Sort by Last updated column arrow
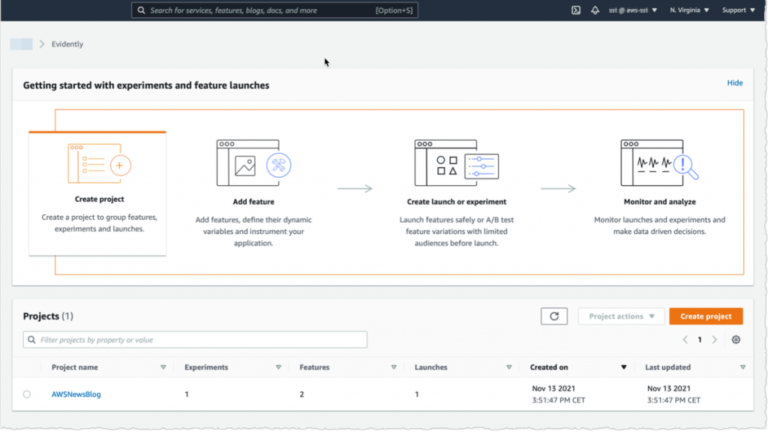This screenshot has width=768, height=432. pyautogui.click(x=743, y=367)
